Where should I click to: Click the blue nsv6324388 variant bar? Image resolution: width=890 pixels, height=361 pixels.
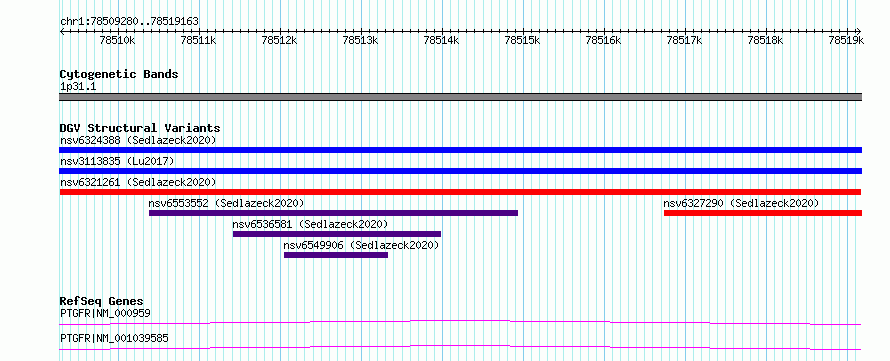(460, 150)
